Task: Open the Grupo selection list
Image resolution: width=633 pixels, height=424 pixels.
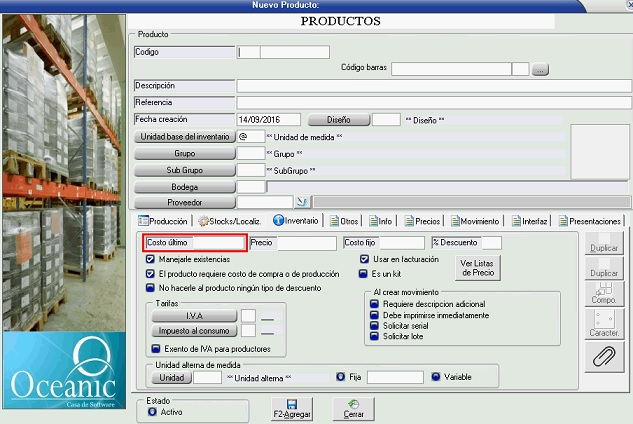Action: pyautogui.click(x=185, y=153)
